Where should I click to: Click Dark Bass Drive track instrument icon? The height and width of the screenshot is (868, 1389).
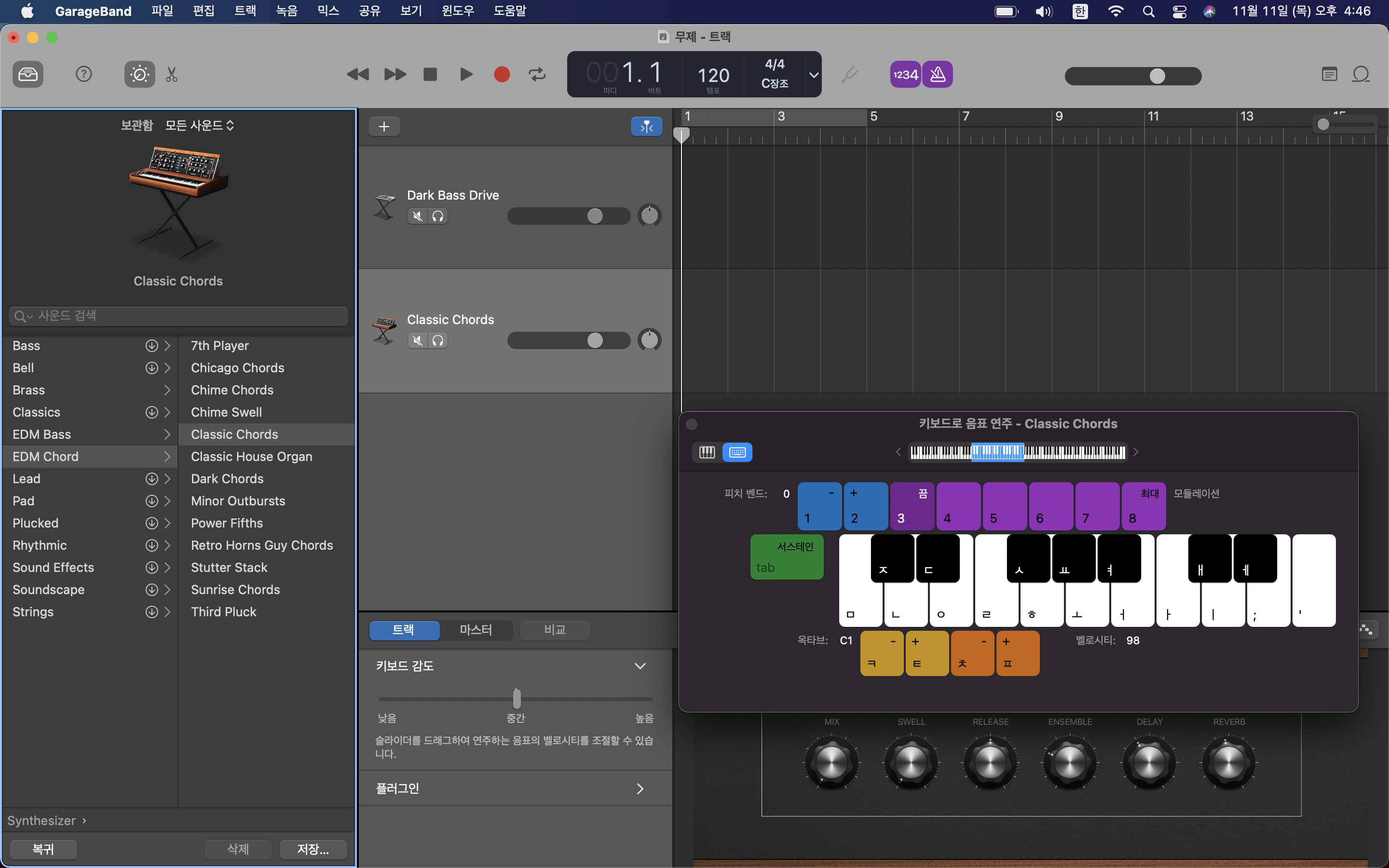pos(384,207)
